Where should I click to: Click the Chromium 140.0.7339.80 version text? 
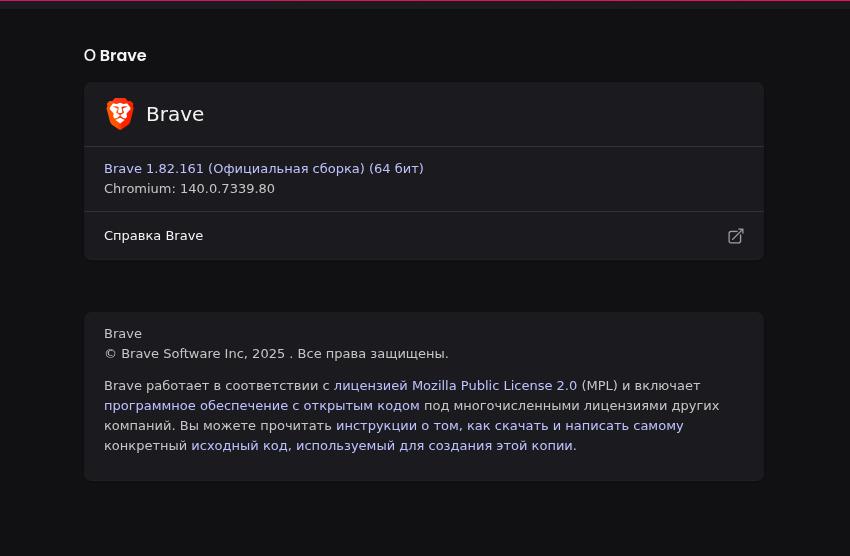(189, 188)
